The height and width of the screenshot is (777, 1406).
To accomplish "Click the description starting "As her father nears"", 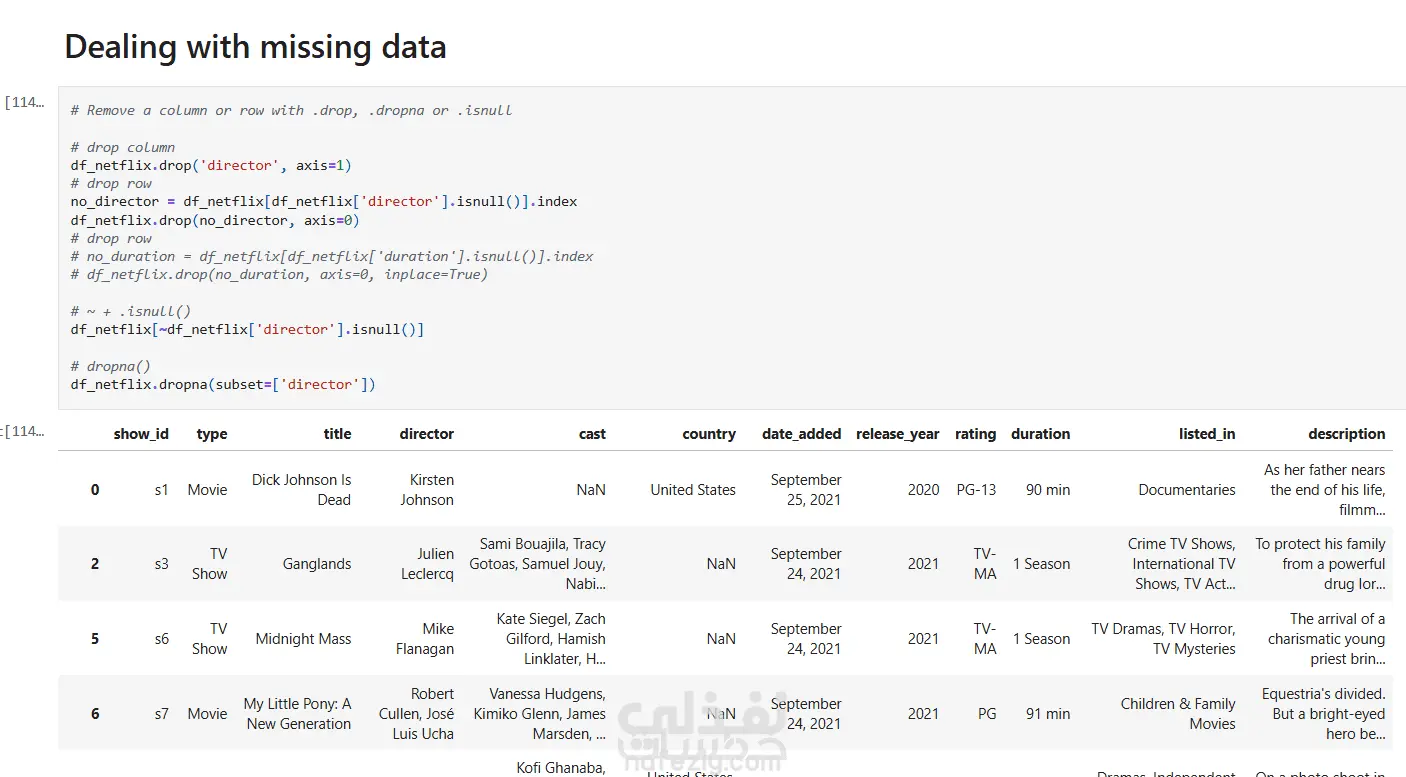I will tap(1325, 490).
